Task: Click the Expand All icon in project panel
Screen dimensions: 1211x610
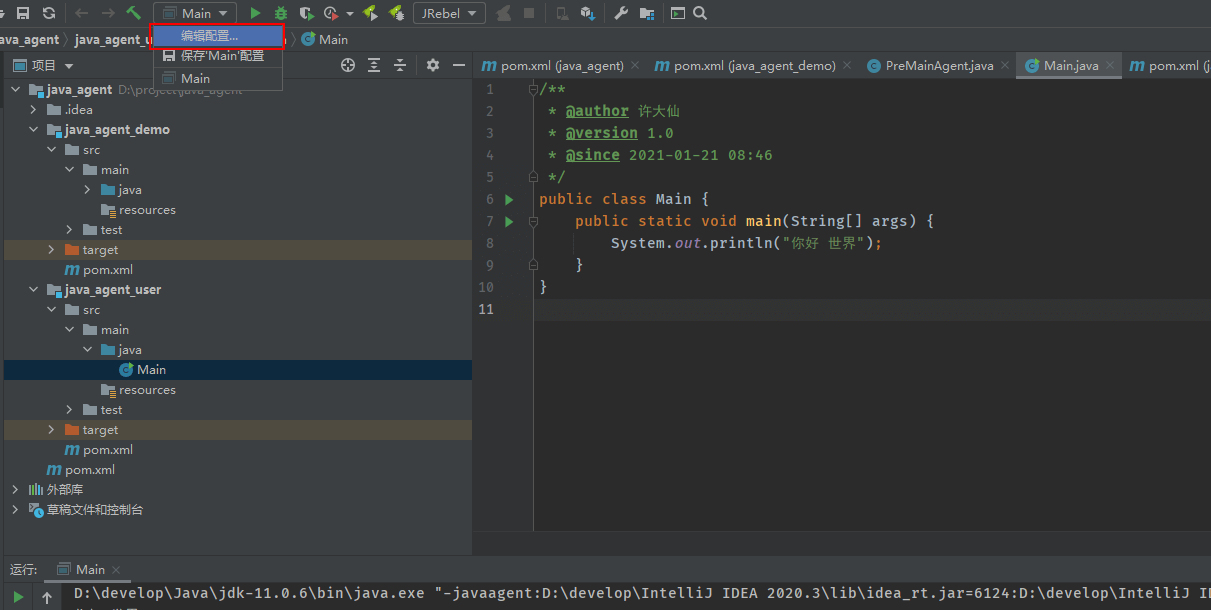Action: 374,65
